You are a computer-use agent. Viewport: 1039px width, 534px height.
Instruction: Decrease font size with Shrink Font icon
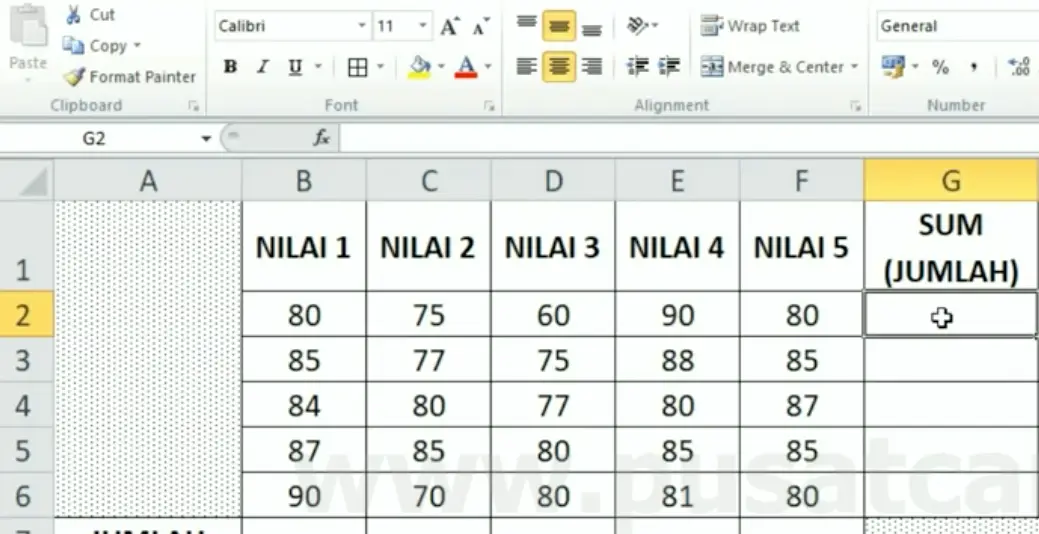click(x=480, y=27)
